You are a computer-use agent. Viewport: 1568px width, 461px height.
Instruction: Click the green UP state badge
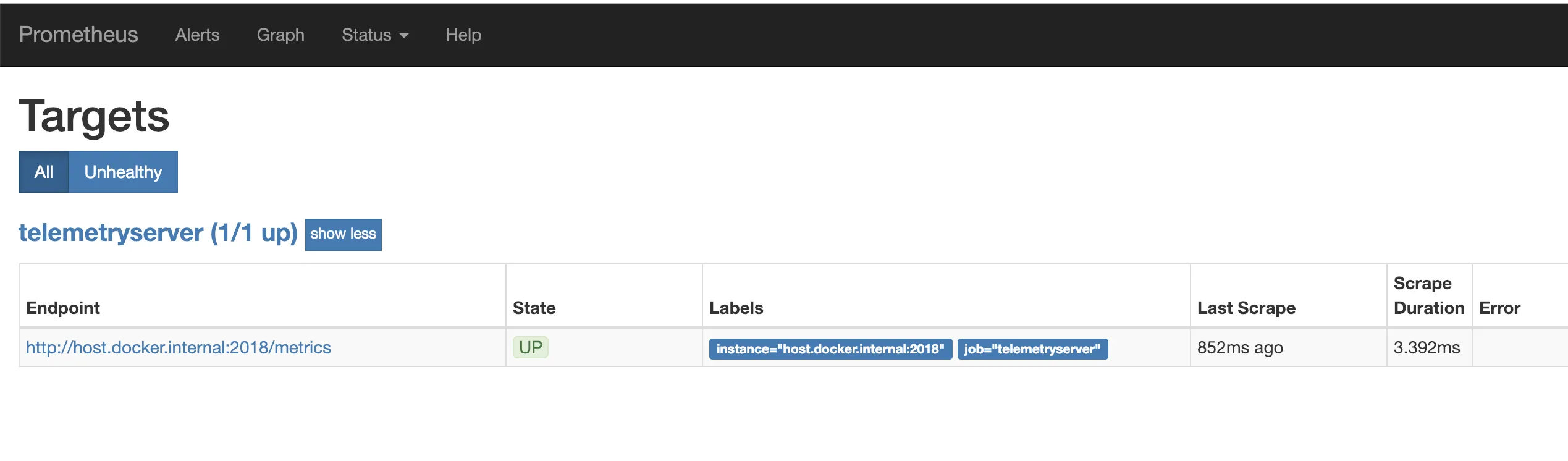(530, 347)
